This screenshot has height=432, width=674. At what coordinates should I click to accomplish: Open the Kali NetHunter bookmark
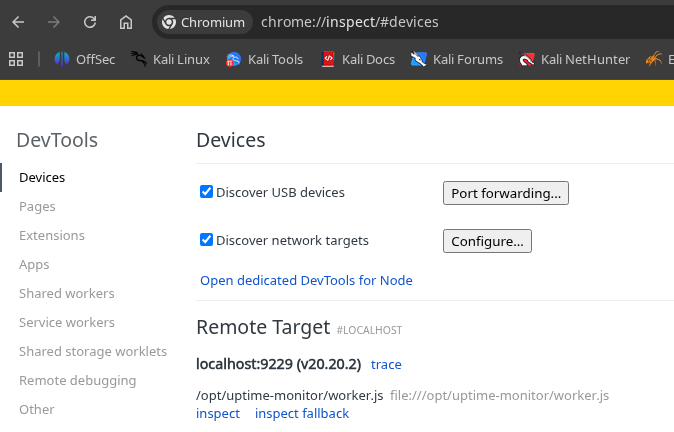(574, 59)
